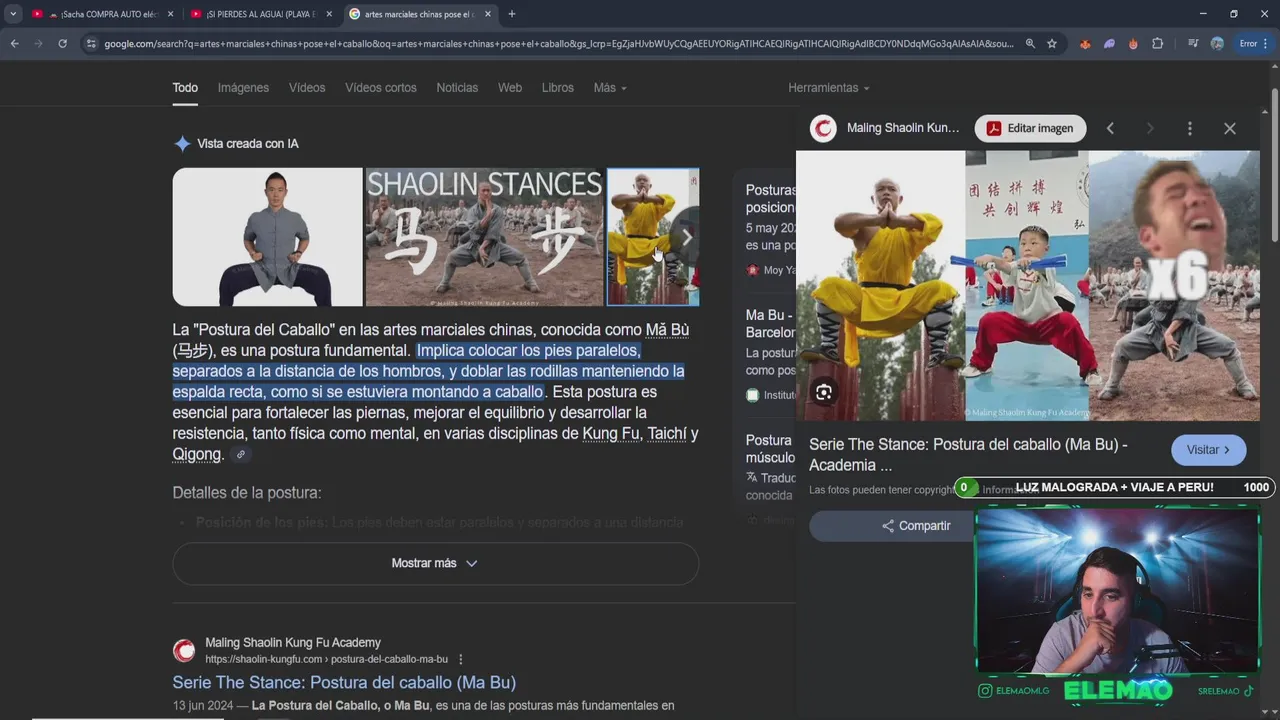The width and height of the screenshot is (1280, 720).
Task: Open the image panel three-dot menu
Action: [1190, 128]
